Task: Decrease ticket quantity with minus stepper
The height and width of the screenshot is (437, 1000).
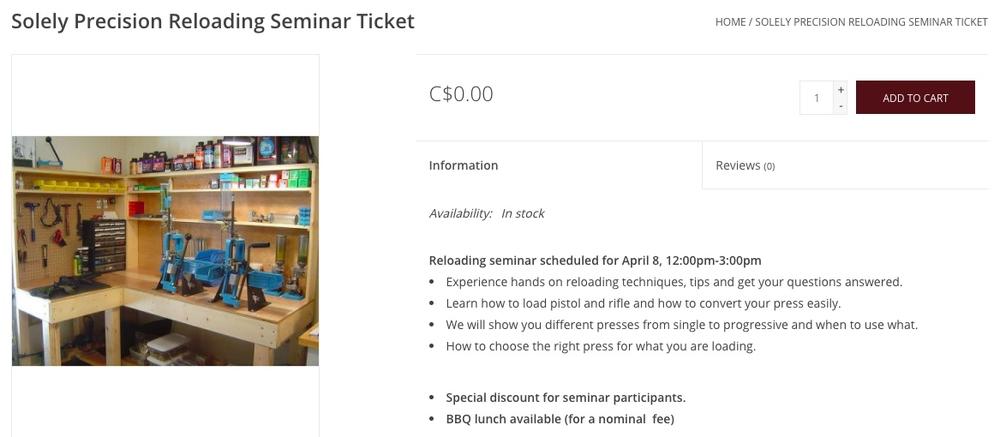Action: point(841,106)
